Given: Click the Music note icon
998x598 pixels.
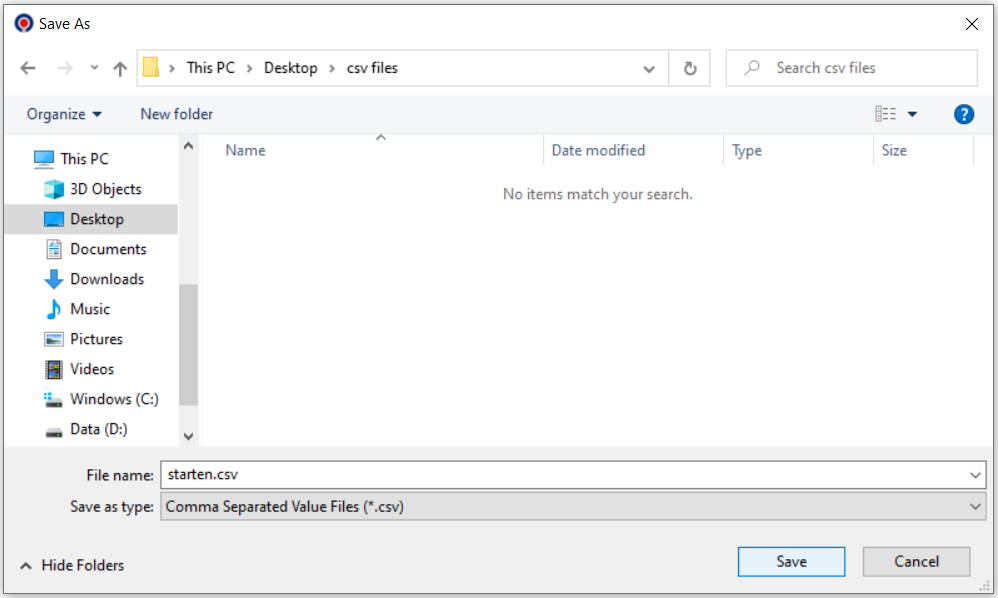Looking at the screenshot, I should coord(54,309).
